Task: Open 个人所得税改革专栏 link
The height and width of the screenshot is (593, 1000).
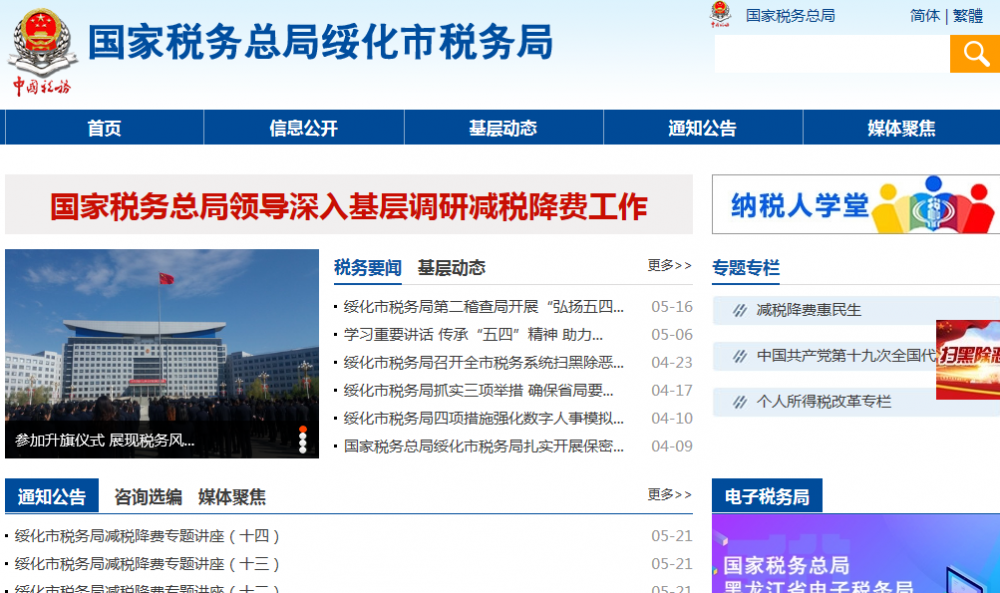Action: click(x=823, y=402)
